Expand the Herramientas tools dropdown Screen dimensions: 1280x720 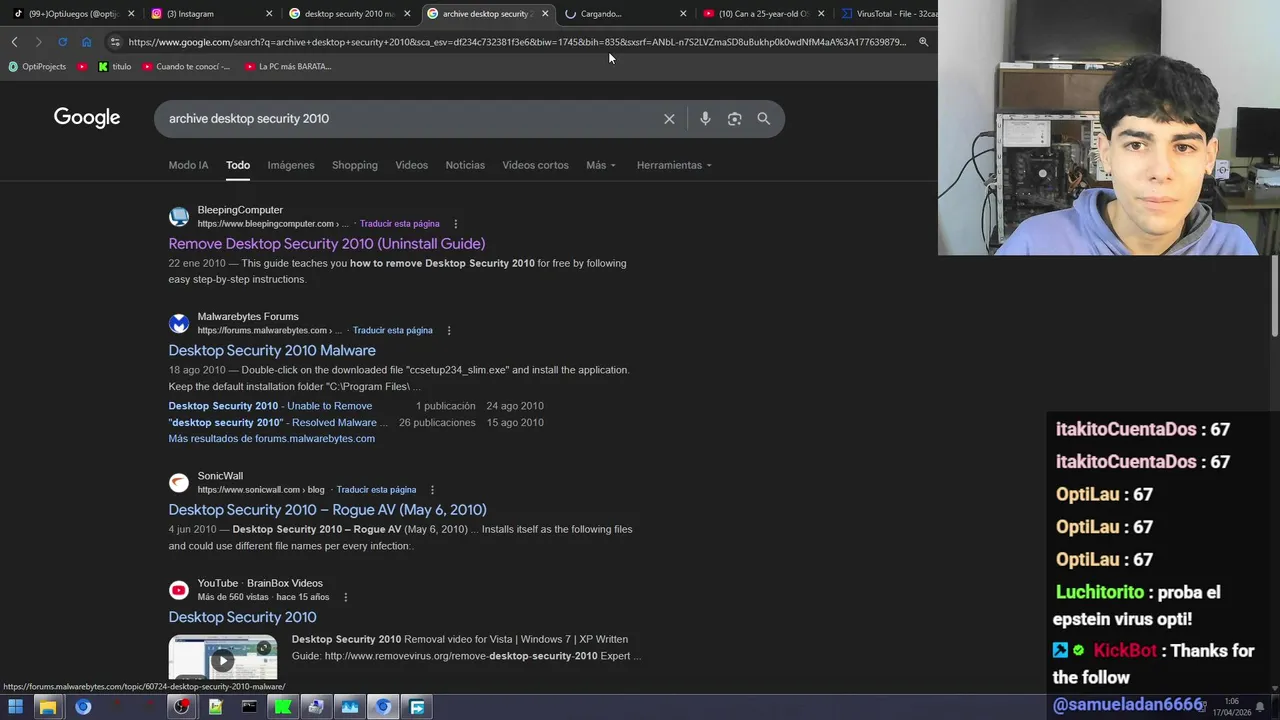(674, 165)
